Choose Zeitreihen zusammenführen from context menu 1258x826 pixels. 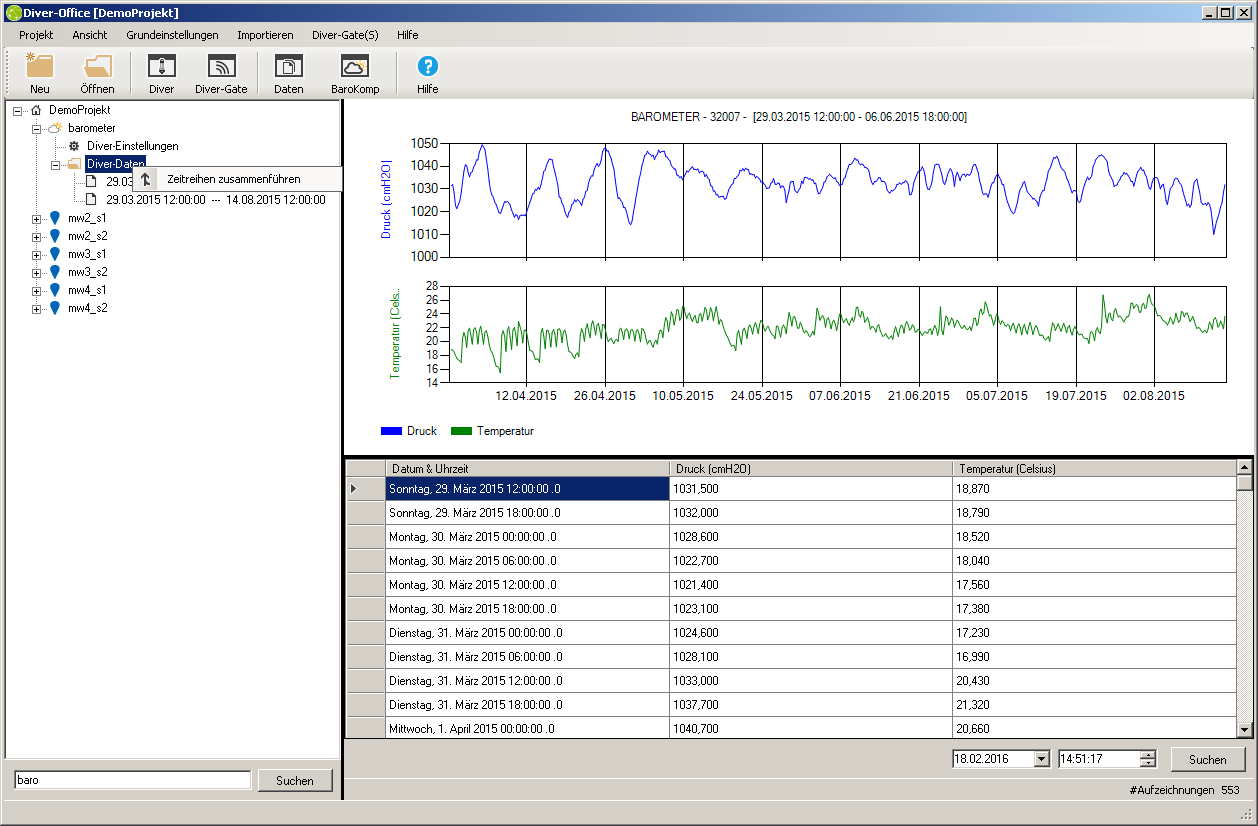(x=233, y=179)
